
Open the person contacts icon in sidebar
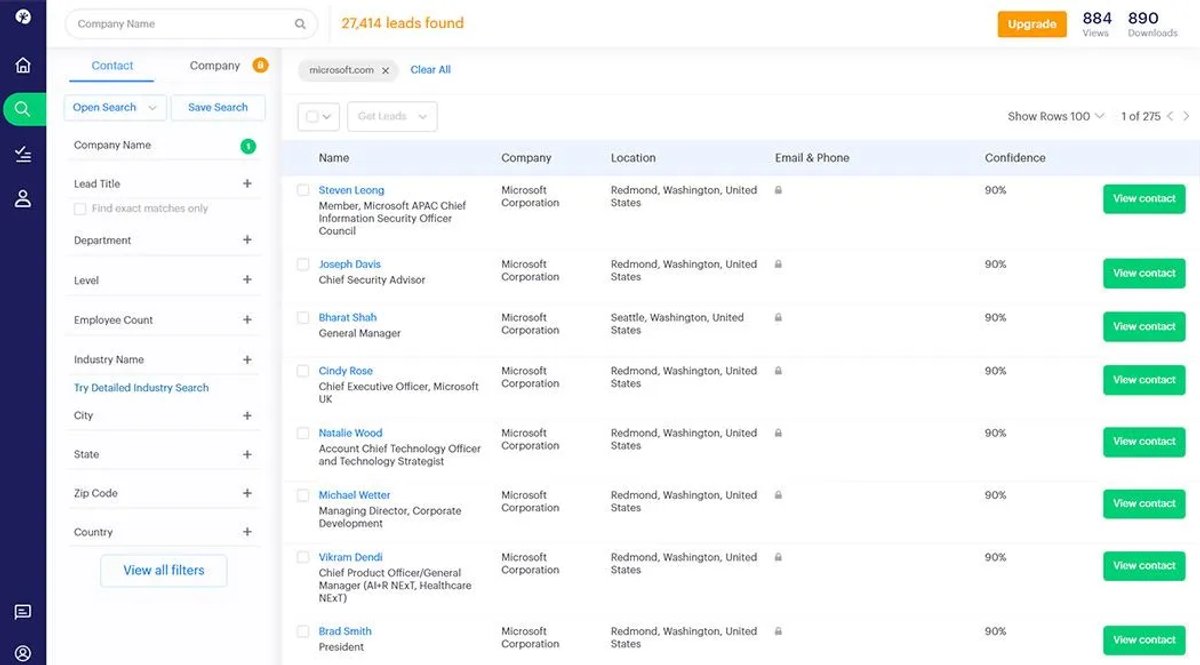23,198
